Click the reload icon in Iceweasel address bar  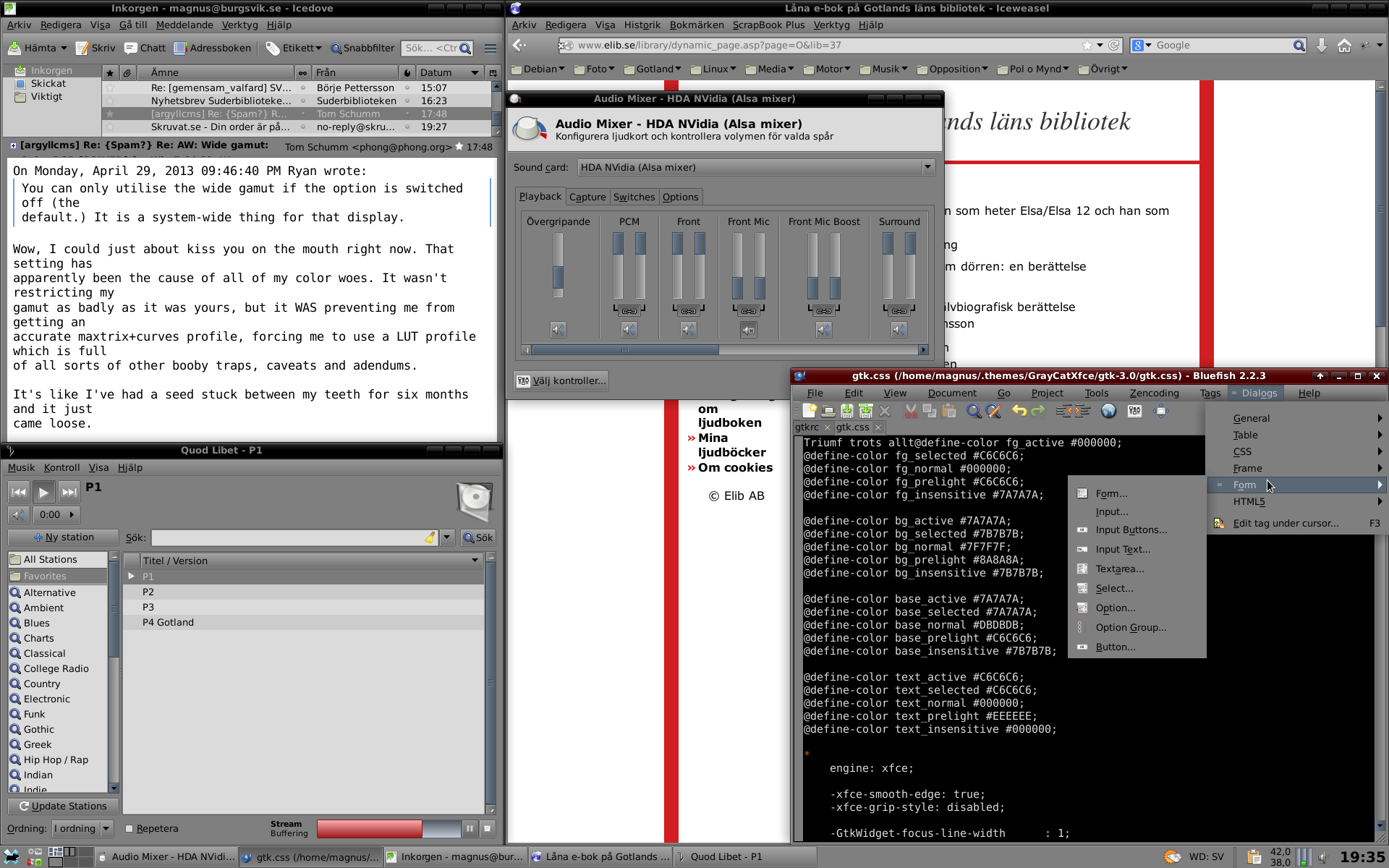tap(1114, 46)
